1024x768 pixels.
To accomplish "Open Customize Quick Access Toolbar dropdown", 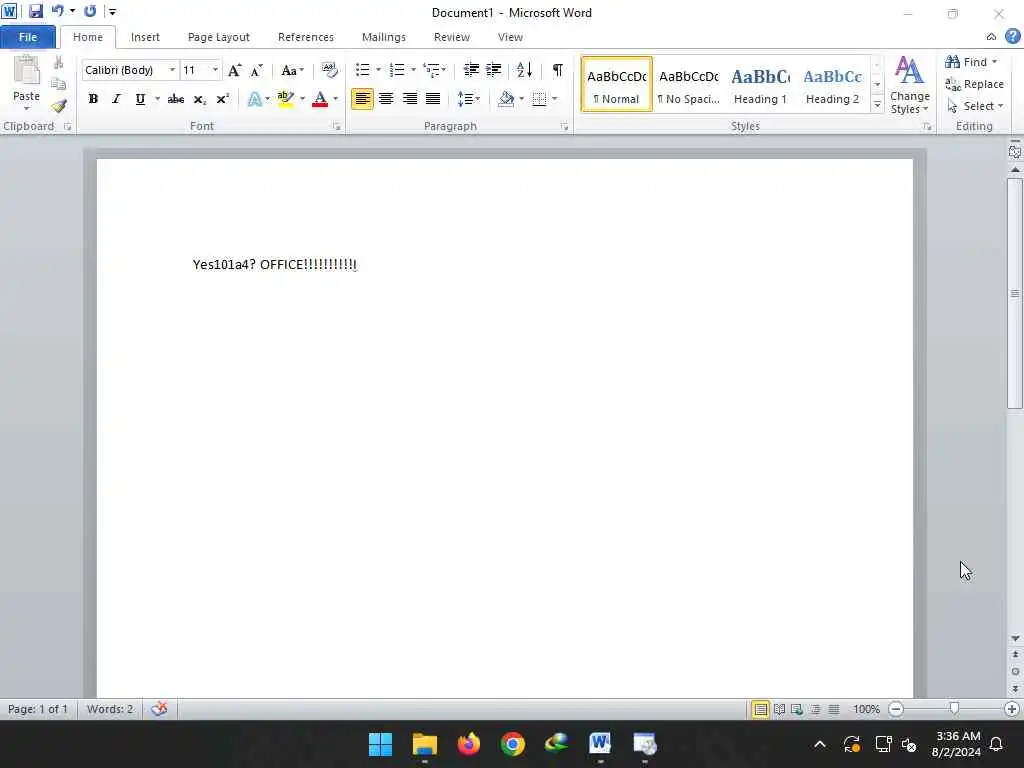I will pyautogui.click(x=112, y=11).
